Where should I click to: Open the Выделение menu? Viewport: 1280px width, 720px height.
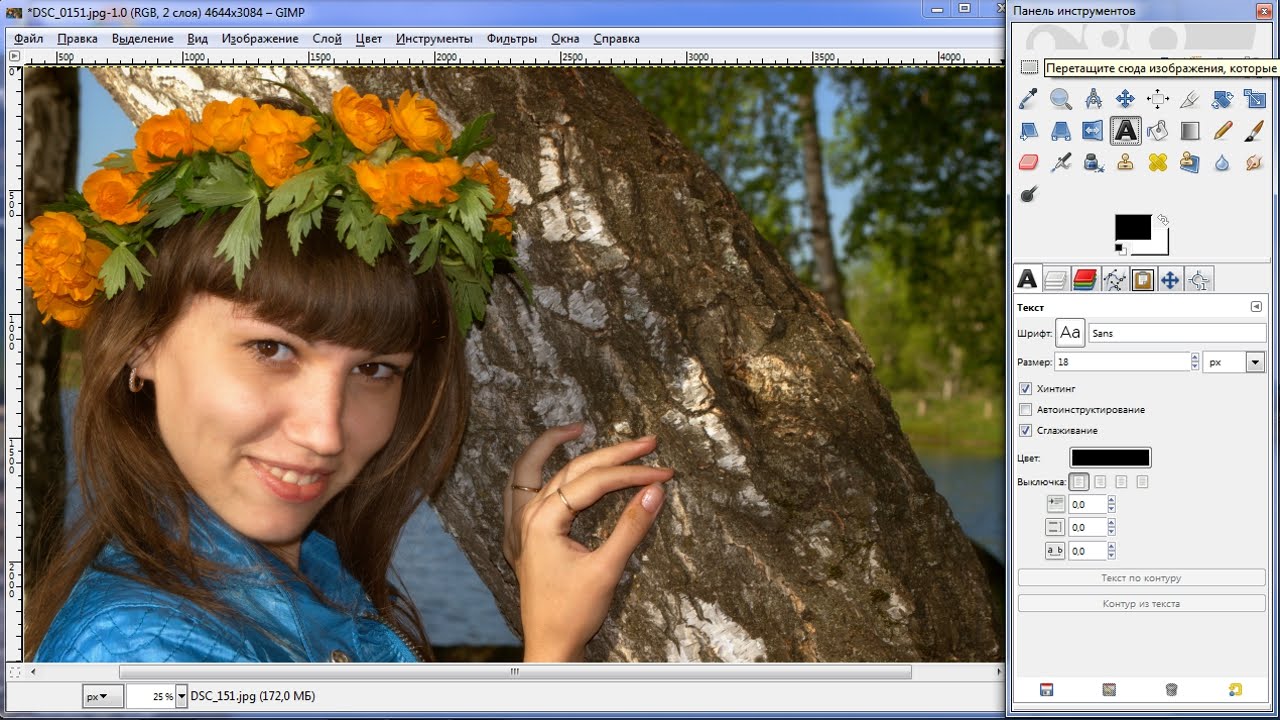[142, 39]
